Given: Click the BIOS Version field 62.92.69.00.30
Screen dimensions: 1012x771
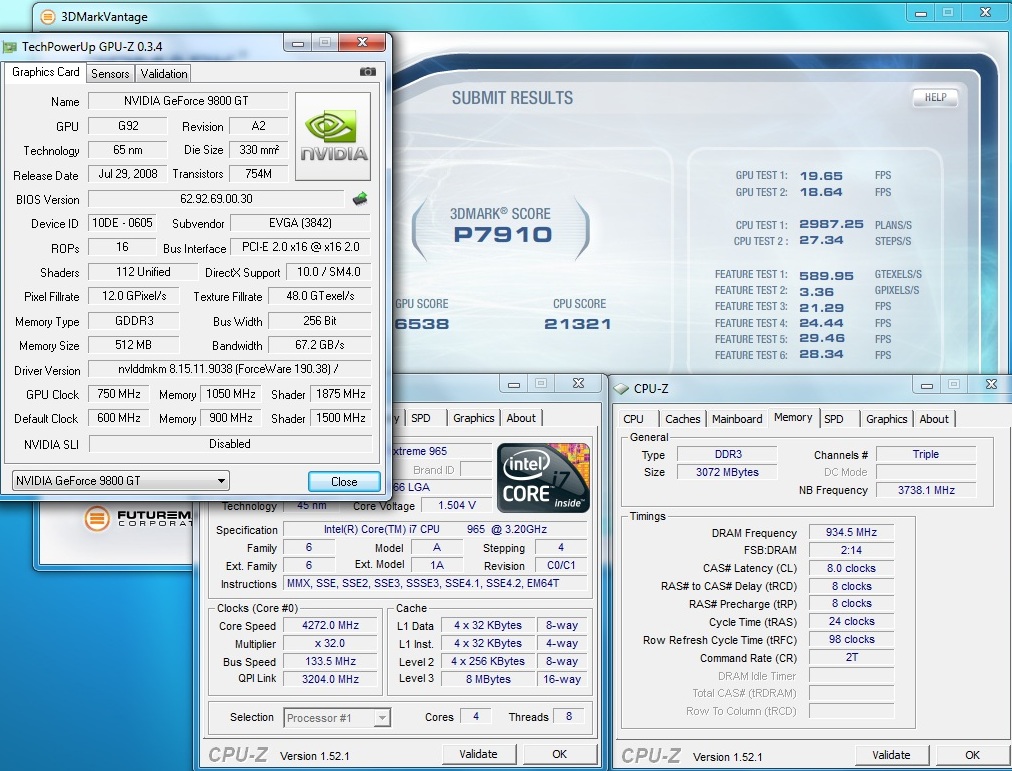Looking at the screenshot, I should click(x=217, y=199).
